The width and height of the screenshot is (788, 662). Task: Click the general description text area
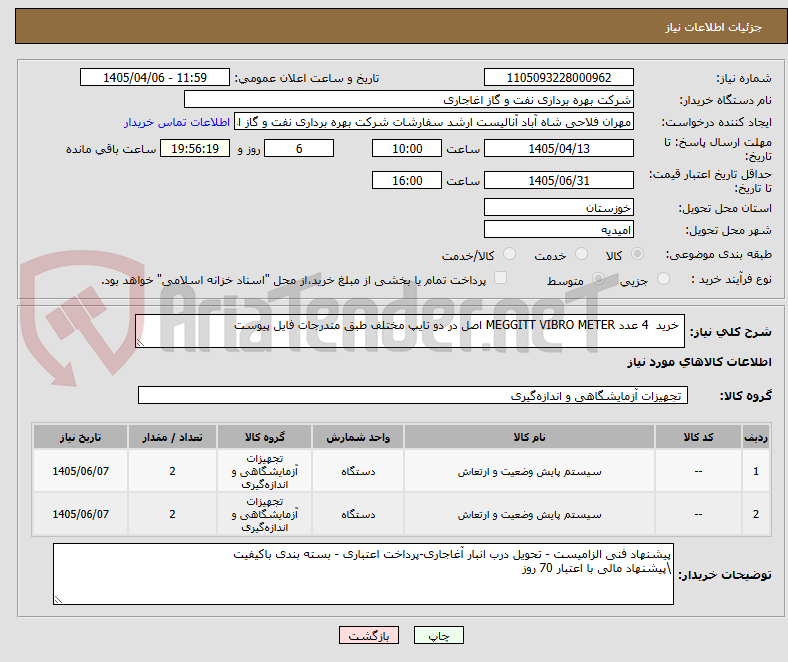point(410,331)
